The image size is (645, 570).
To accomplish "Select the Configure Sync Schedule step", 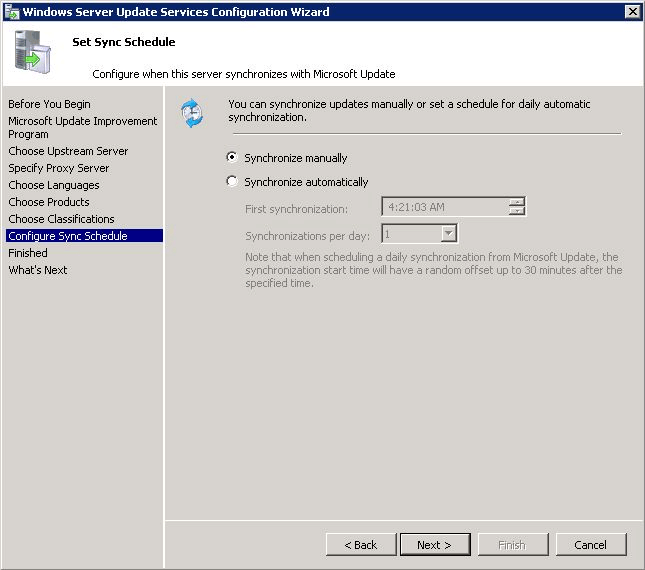I will (x=68, y=236).
